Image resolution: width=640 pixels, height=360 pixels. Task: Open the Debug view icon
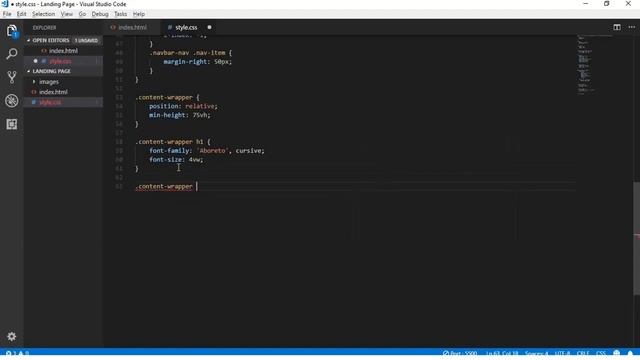(x=11, y=100)
